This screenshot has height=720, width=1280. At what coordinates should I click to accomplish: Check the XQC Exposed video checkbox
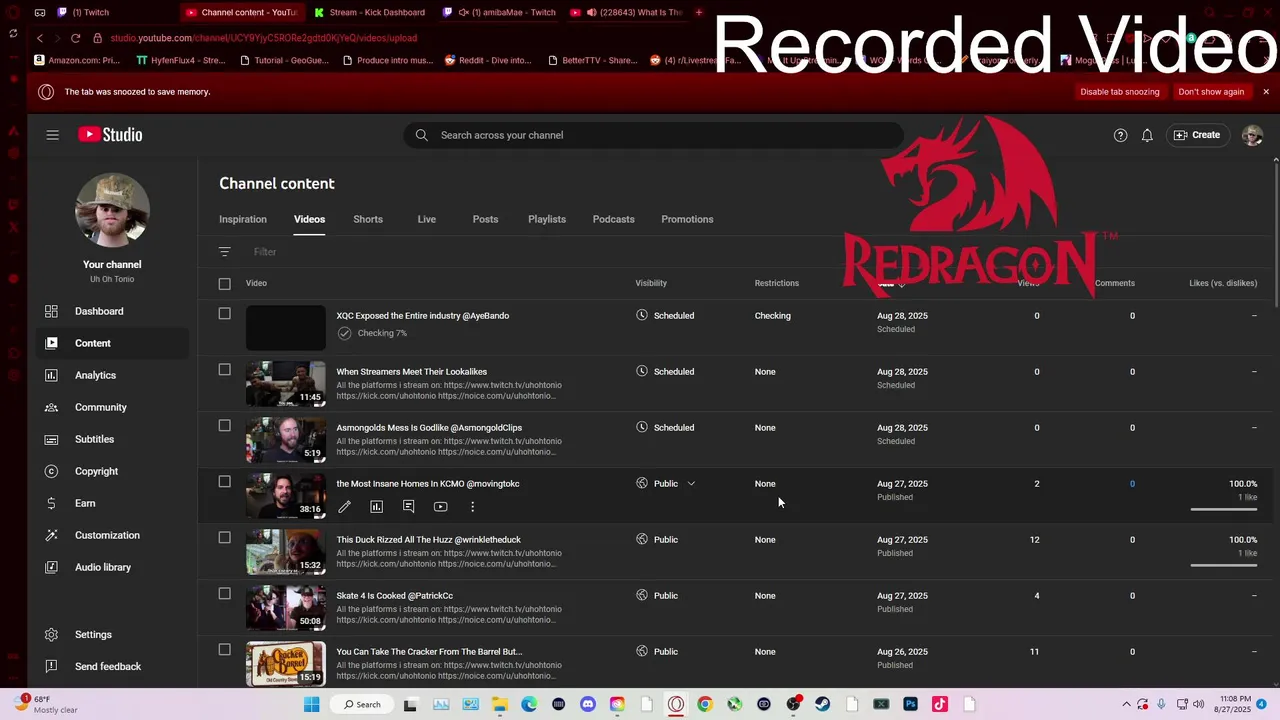coord(224,313)
